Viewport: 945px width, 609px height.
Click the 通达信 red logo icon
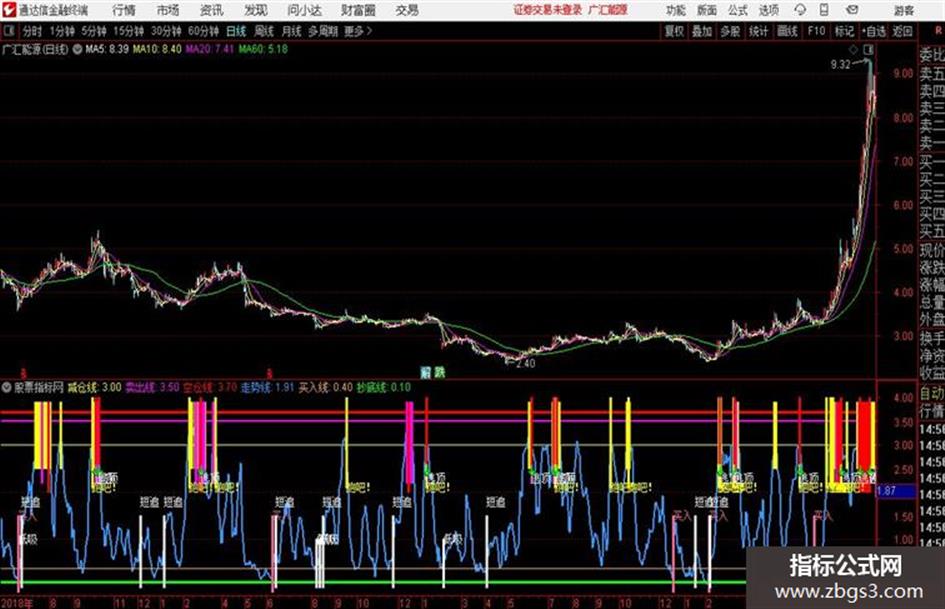click(9, 10)
